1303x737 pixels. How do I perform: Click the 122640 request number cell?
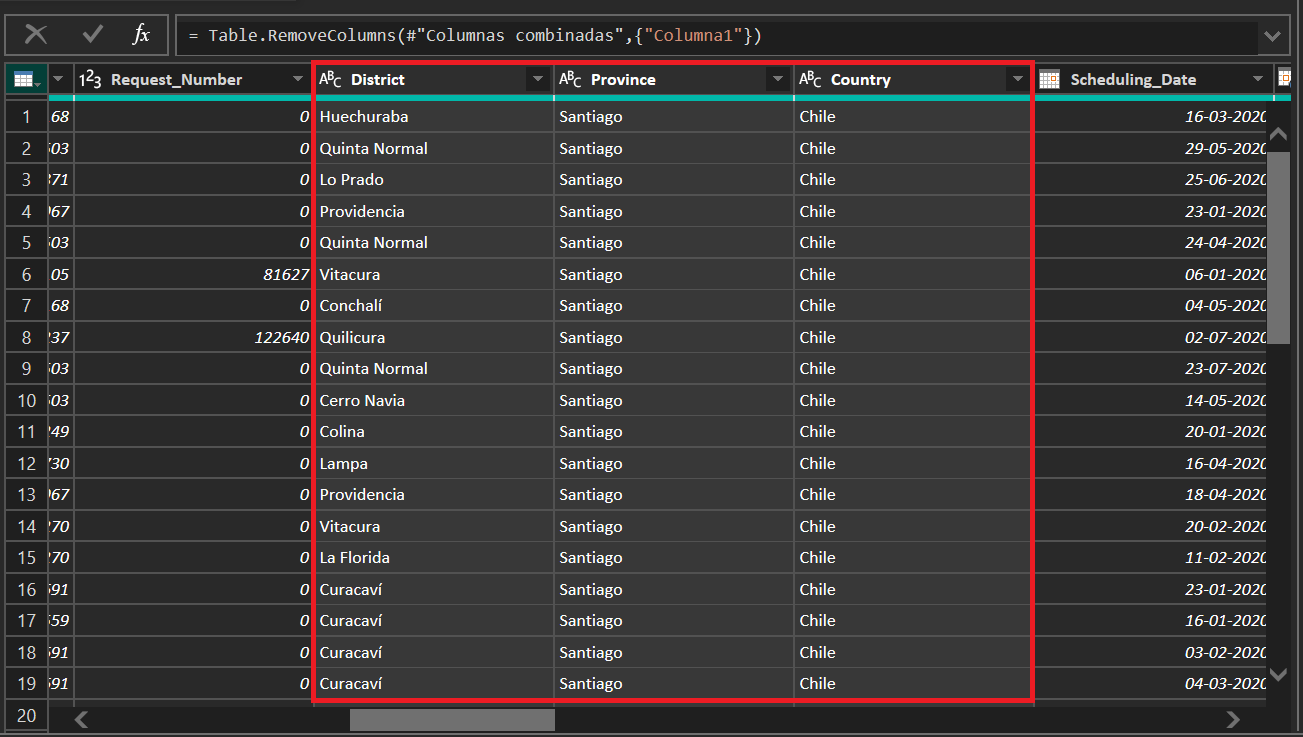pyautogui.click(x=193, y=337)
